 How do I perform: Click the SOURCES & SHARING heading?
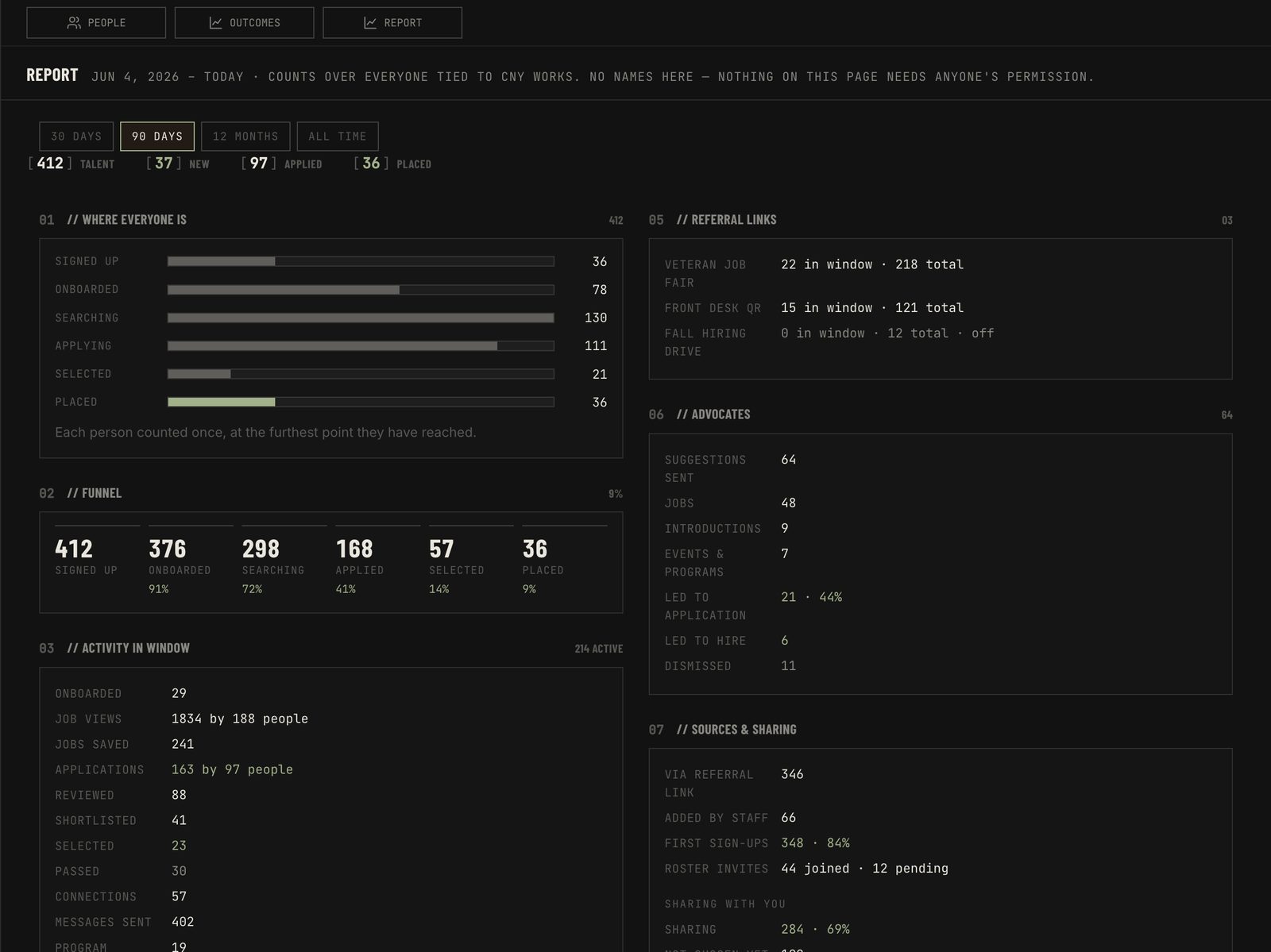tap(736, 730)
